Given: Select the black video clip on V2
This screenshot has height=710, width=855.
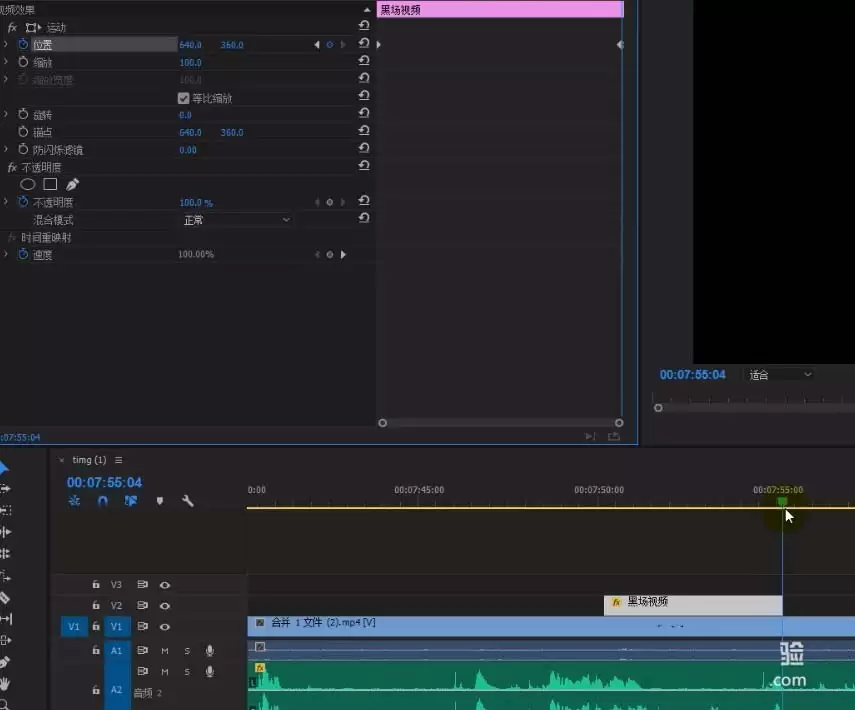Looking at the screenshot, I should pos(693,605).
